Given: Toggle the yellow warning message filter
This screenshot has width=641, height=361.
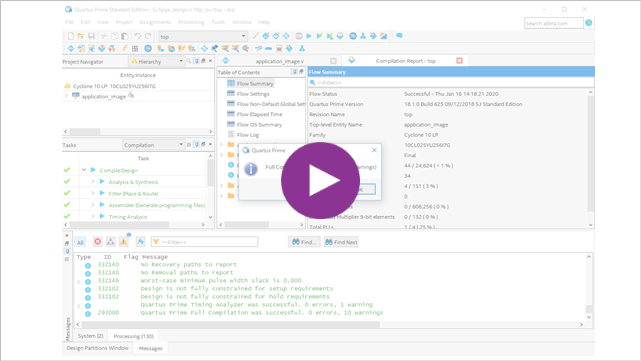Looking at the screenshot, I should 123,242.
